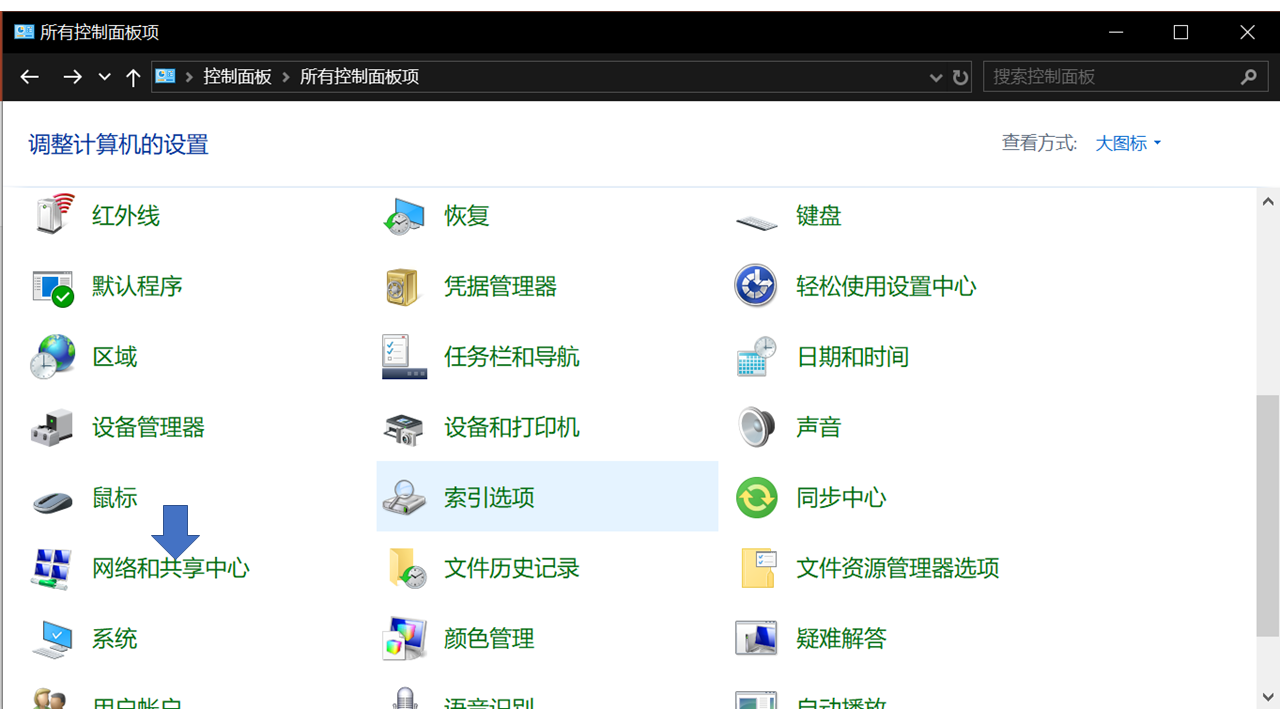1280x720 pixels.
Task: Open the 网络和共享中心 text link
Action: coord(171,568)
